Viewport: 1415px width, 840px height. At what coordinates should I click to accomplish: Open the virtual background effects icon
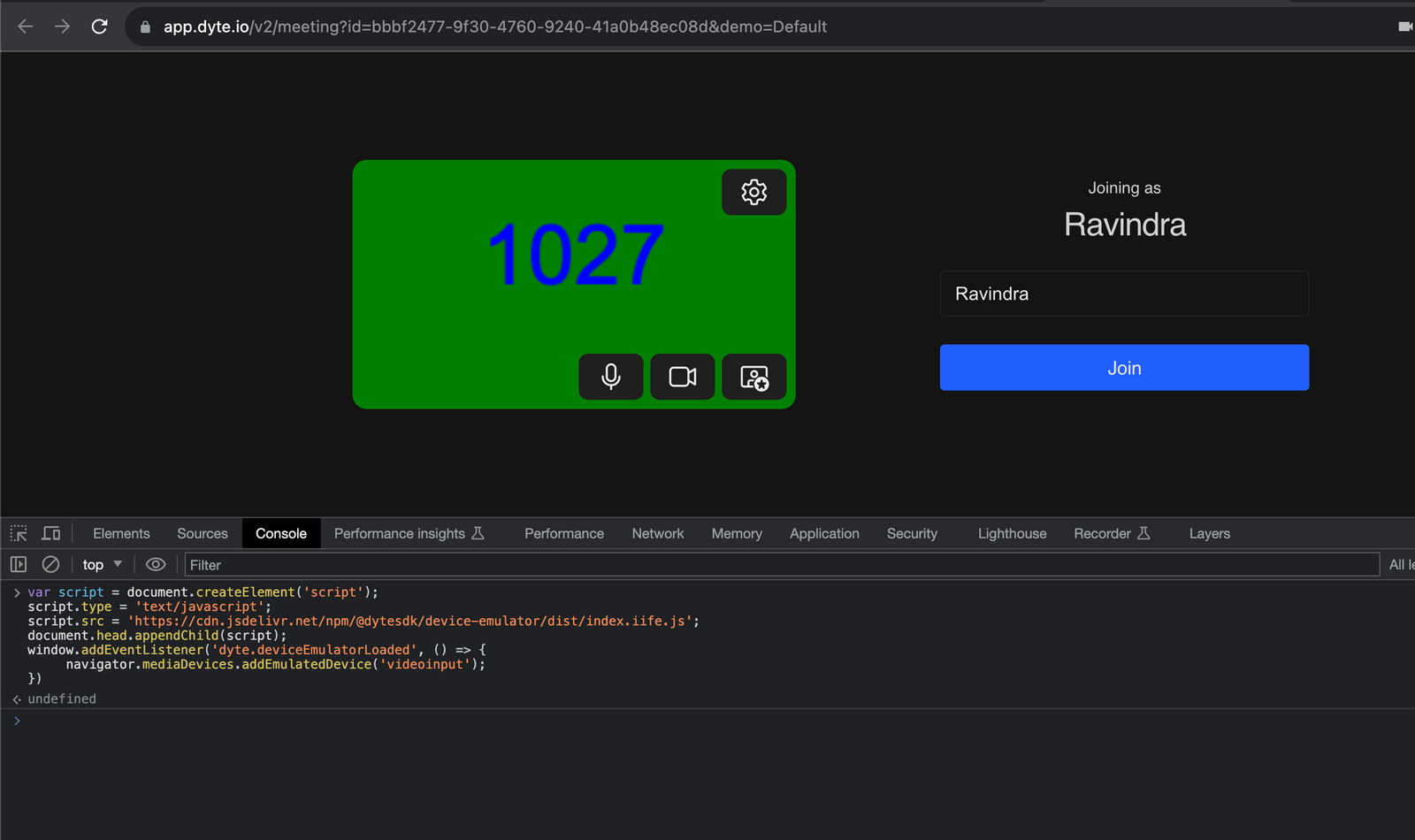(x=753, y=377)
